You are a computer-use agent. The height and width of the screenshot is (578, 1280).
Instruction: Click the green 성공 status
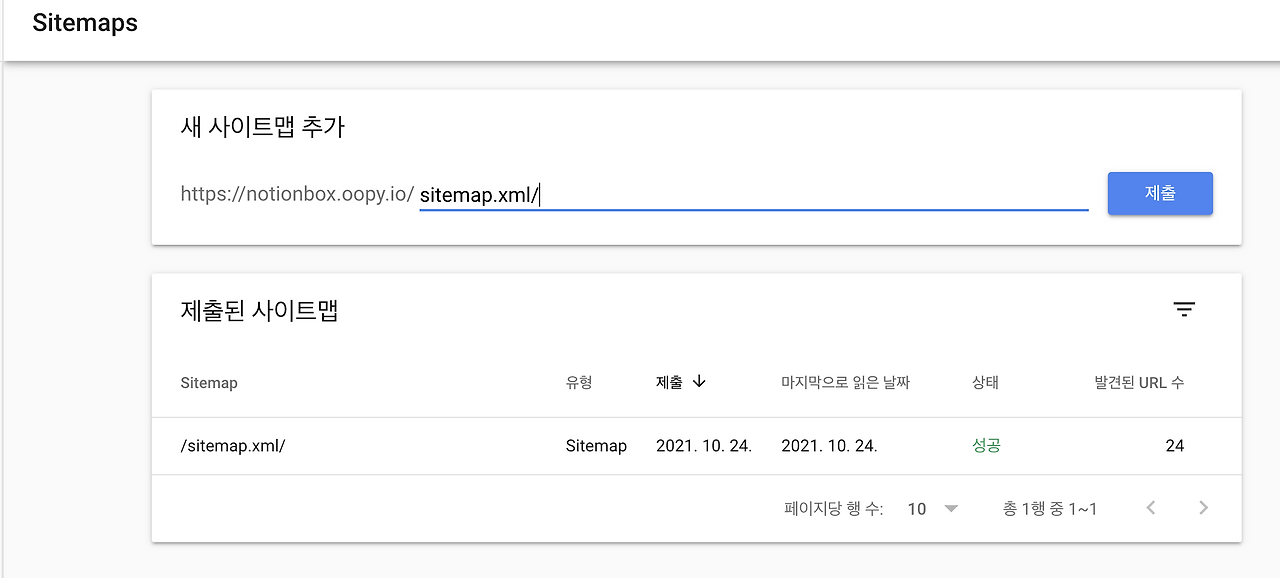[x=986, y=446]
